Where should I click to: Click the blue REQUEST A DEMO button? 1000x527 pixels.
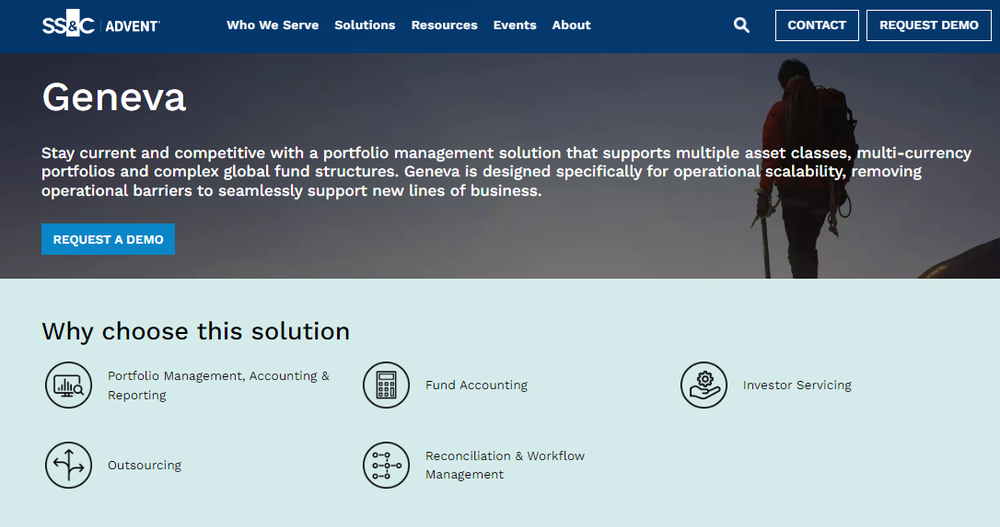(108, 239)
